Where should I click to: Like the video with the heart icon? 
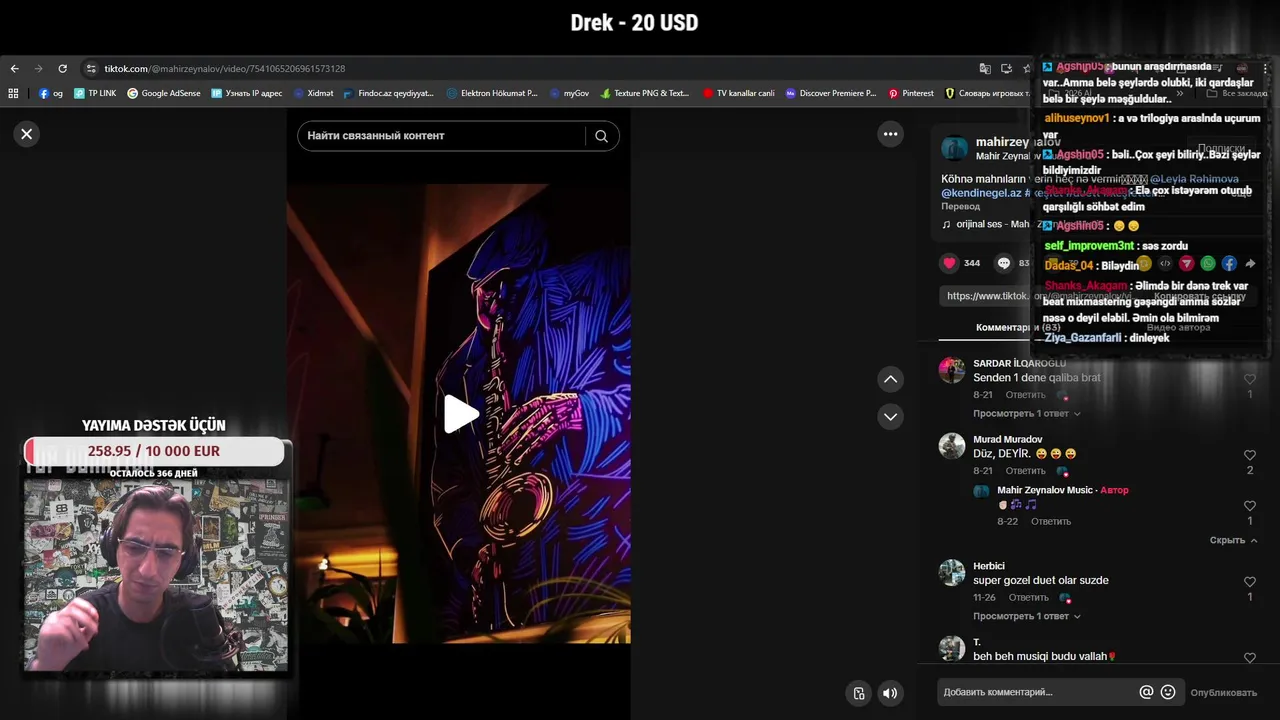(x=949, y=263)
